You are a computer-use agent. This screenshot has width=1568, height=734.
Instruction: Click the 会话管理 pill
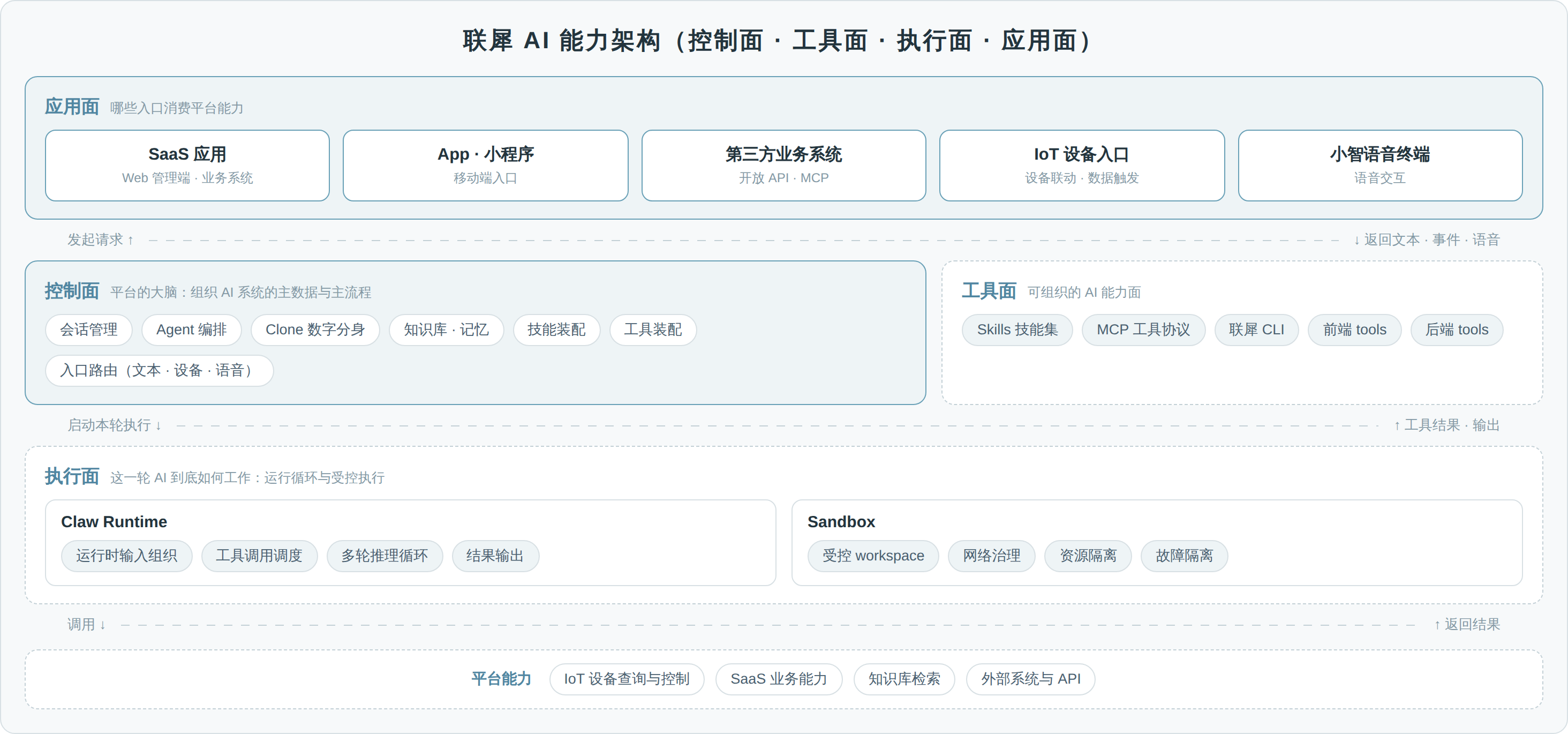tap(89, 329)
